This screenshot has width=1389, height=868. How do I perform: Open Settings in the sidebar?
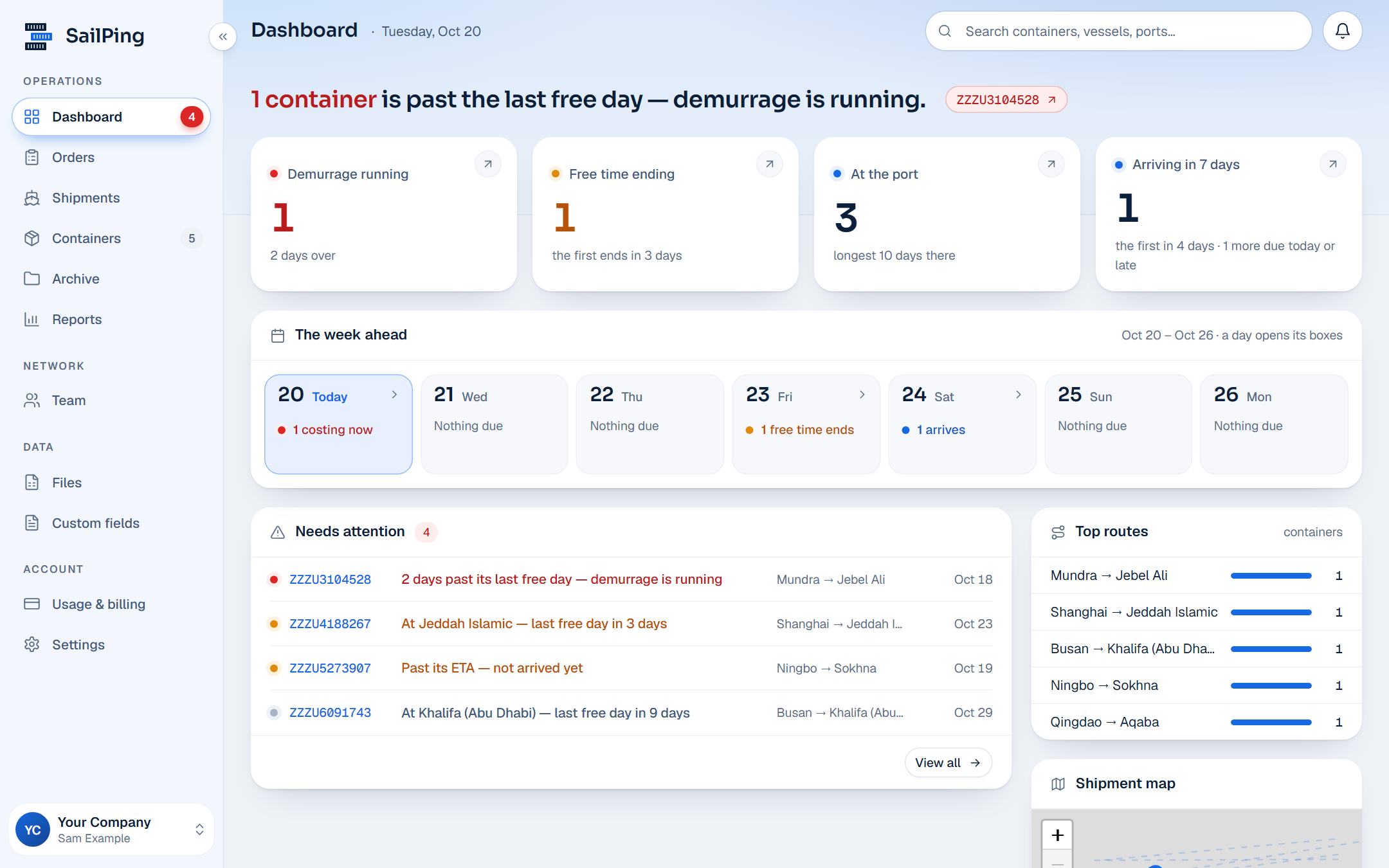point(111,645)
